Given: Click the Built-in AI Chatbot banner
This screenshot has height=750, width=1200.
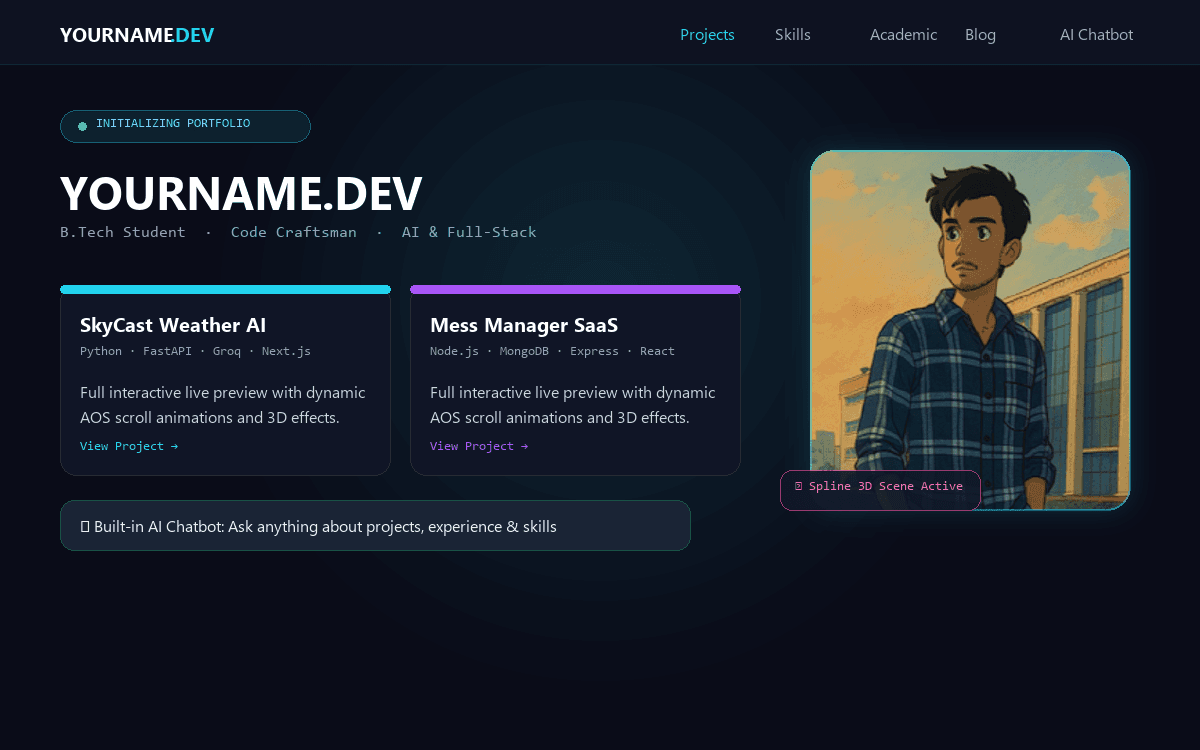Looking at the screenshot, I should point(375,525).
